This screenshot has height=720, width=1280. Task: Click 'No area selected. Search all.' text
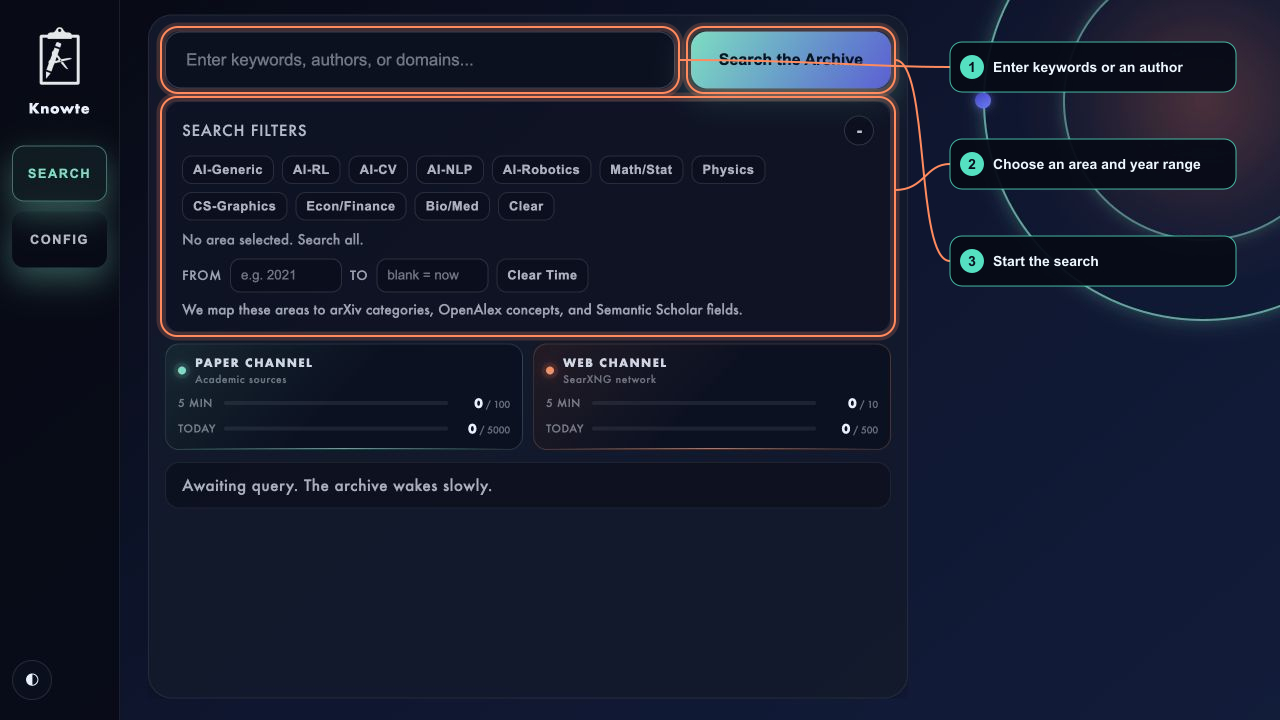273,240
